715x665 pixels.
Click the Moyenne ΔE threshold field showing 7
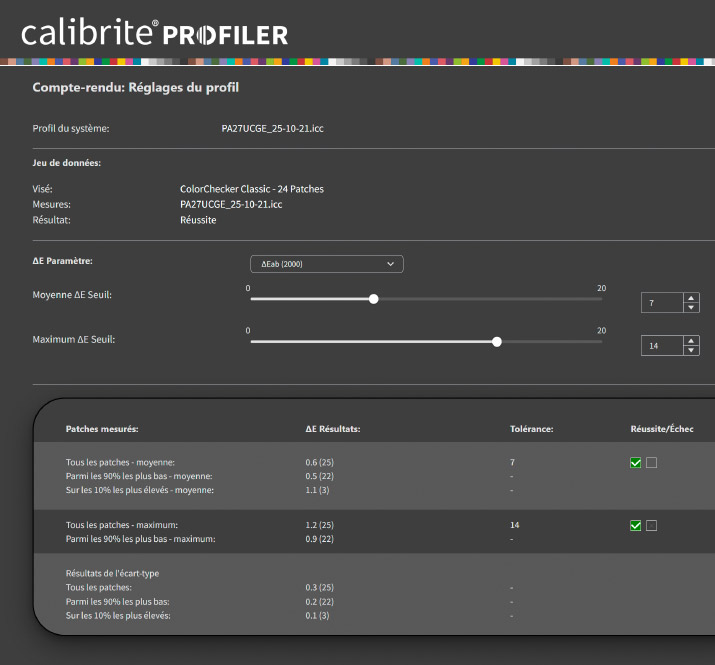coord(661,302)
